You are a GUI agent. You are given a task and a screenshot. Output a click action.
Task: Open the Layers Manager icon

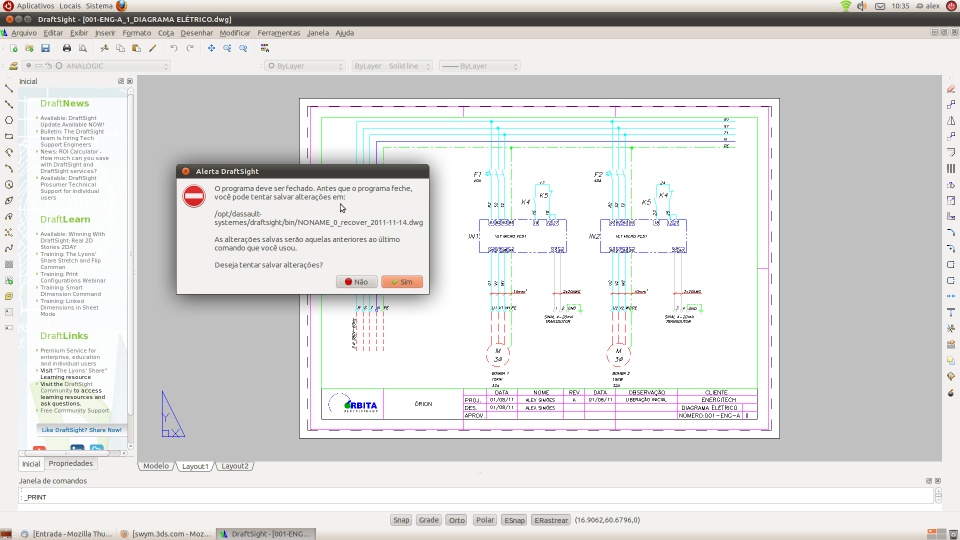13,66
